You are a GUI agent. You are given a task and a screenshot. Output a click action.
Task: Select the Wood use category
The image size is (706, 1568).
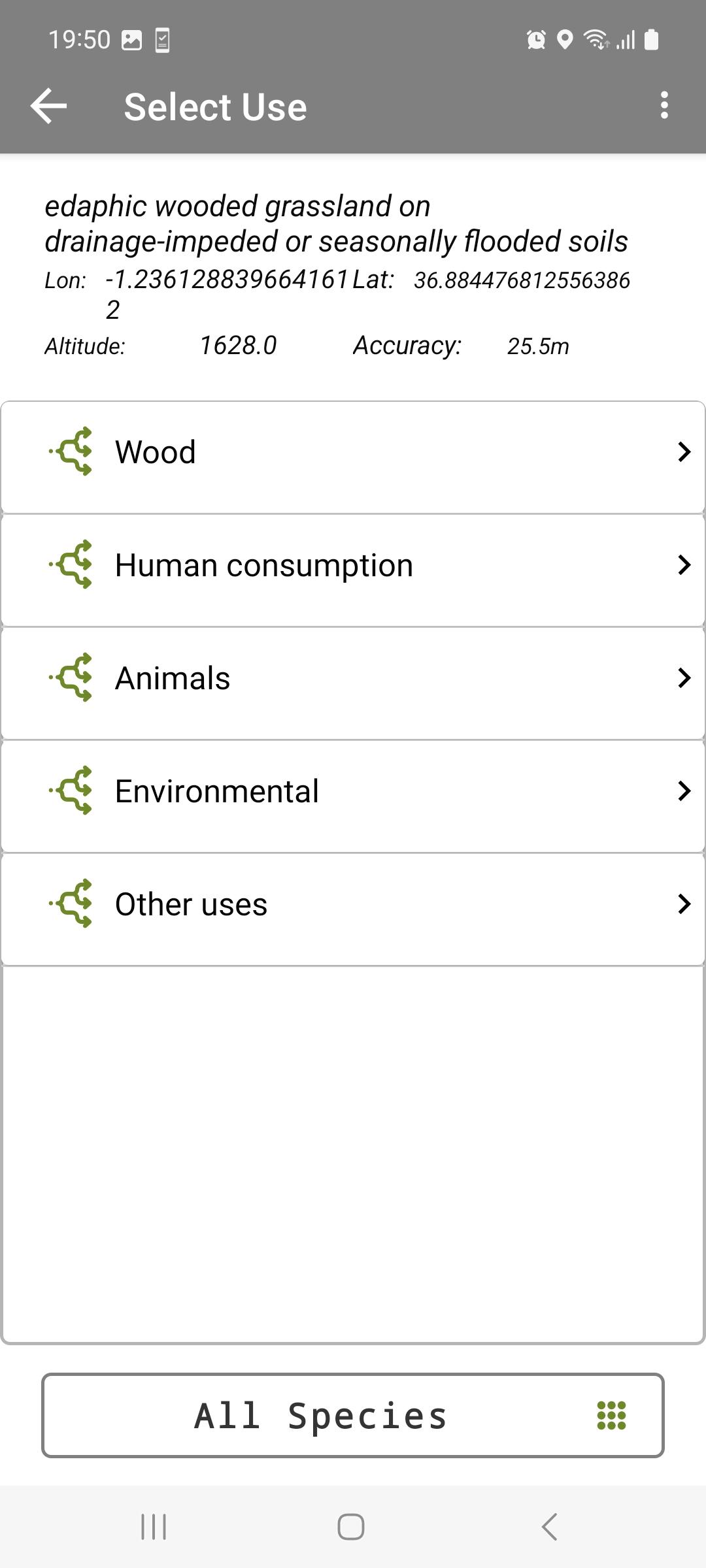click(353, 457)
